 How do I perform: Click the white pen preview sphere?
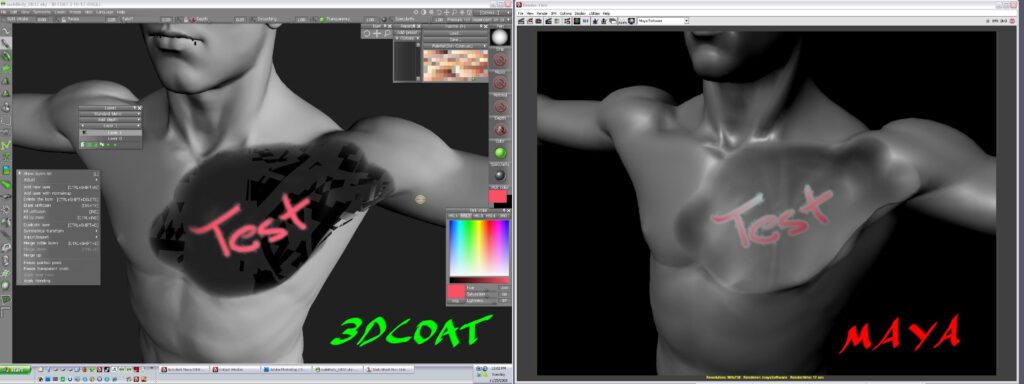pyautogui.click(x=500, y=37)
